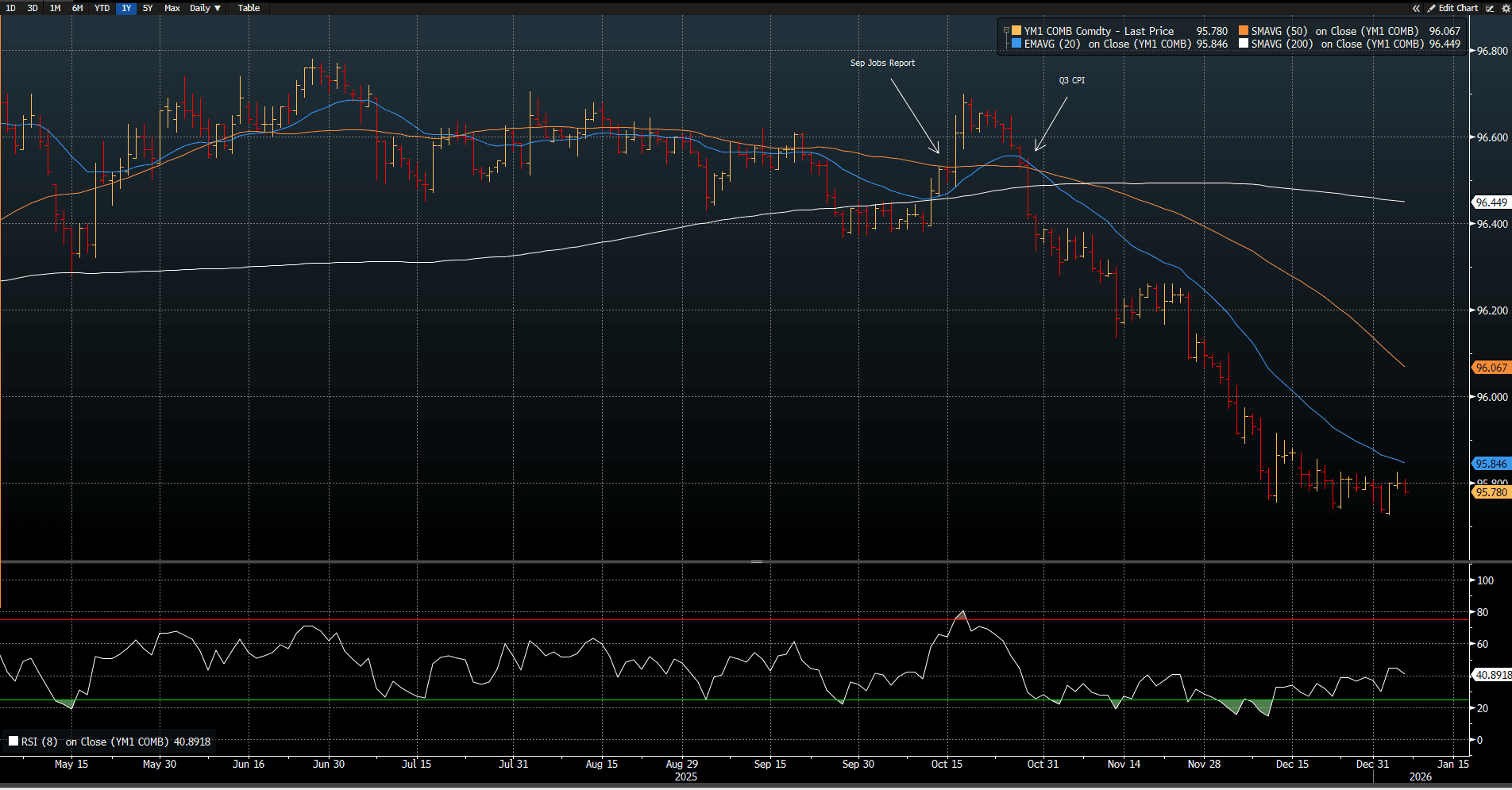Image resolution: width=1512 pixels, height=790 pixels.
Task: Click the blue EMAVG (20) swatch
Action: (1016, 44)
